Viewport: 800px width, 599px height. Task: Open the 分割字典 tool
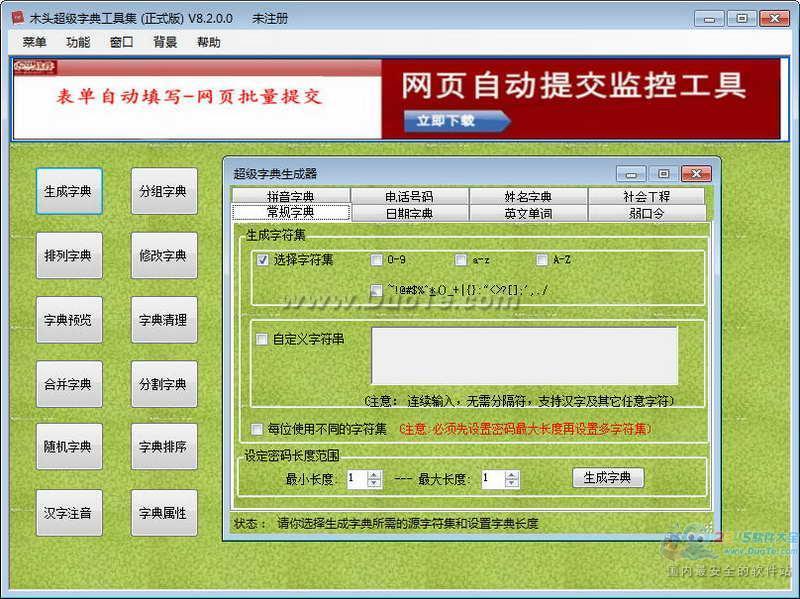coord(164,384)
